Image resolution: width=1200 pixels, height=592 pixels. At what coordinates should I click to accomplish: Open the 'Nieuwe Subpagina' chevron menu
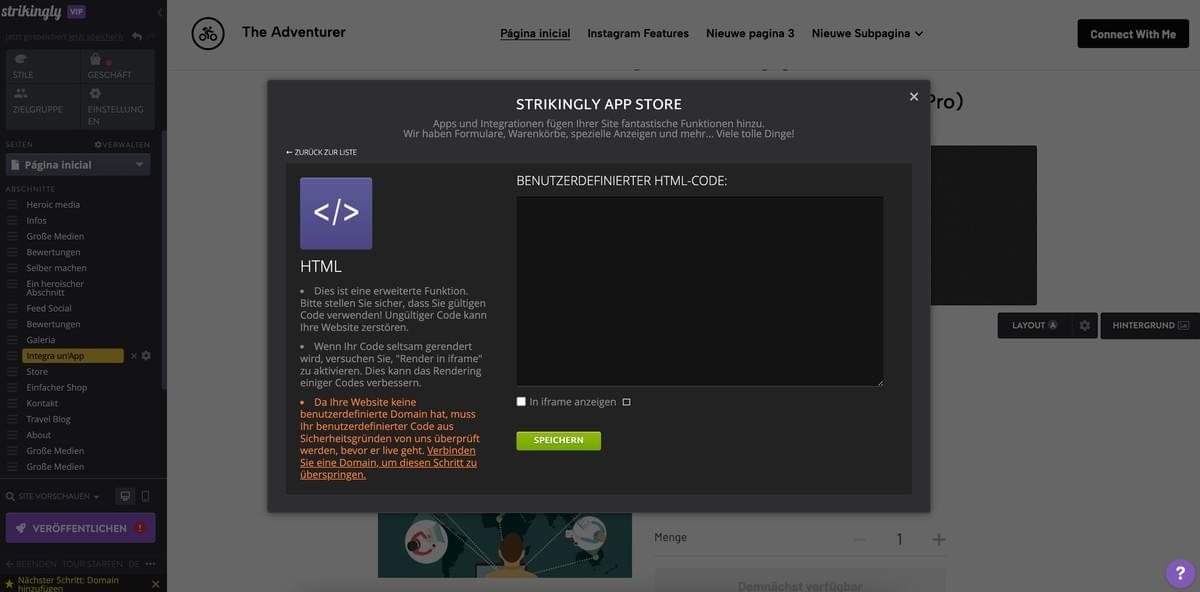click(916, 31)
